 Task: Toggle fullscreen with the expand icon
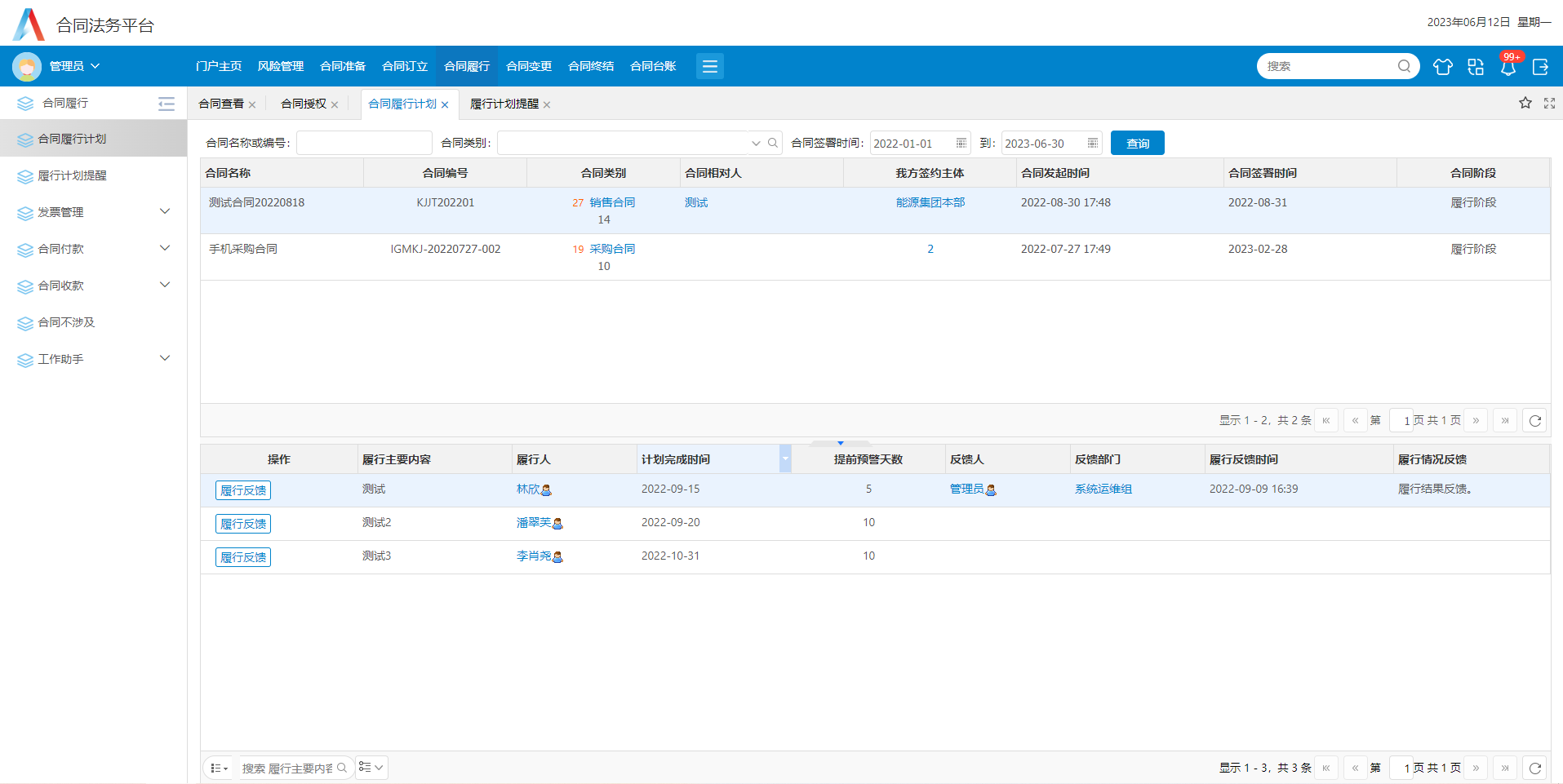pos(1549,103)
